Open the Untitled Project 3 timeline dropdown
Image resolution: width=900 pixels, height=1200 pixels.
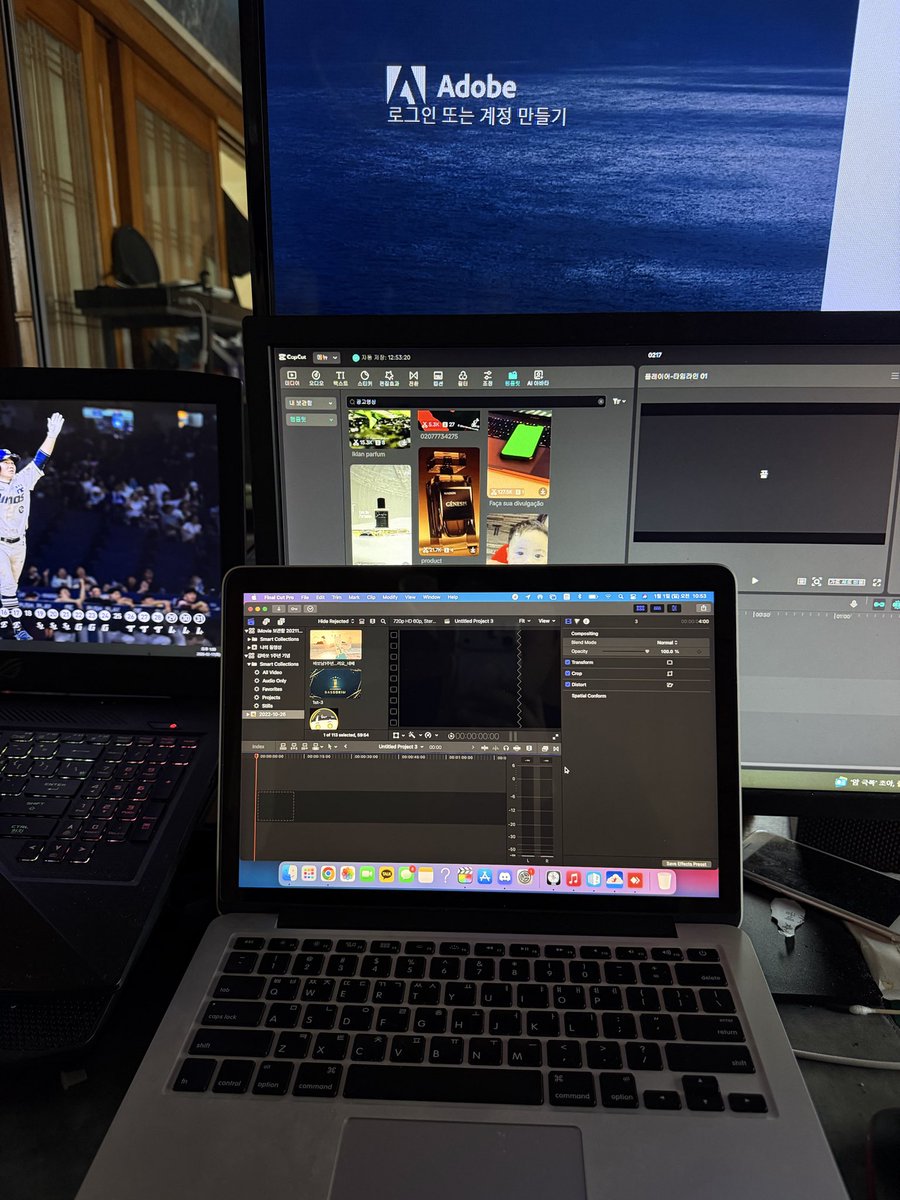tap(400, 747)
